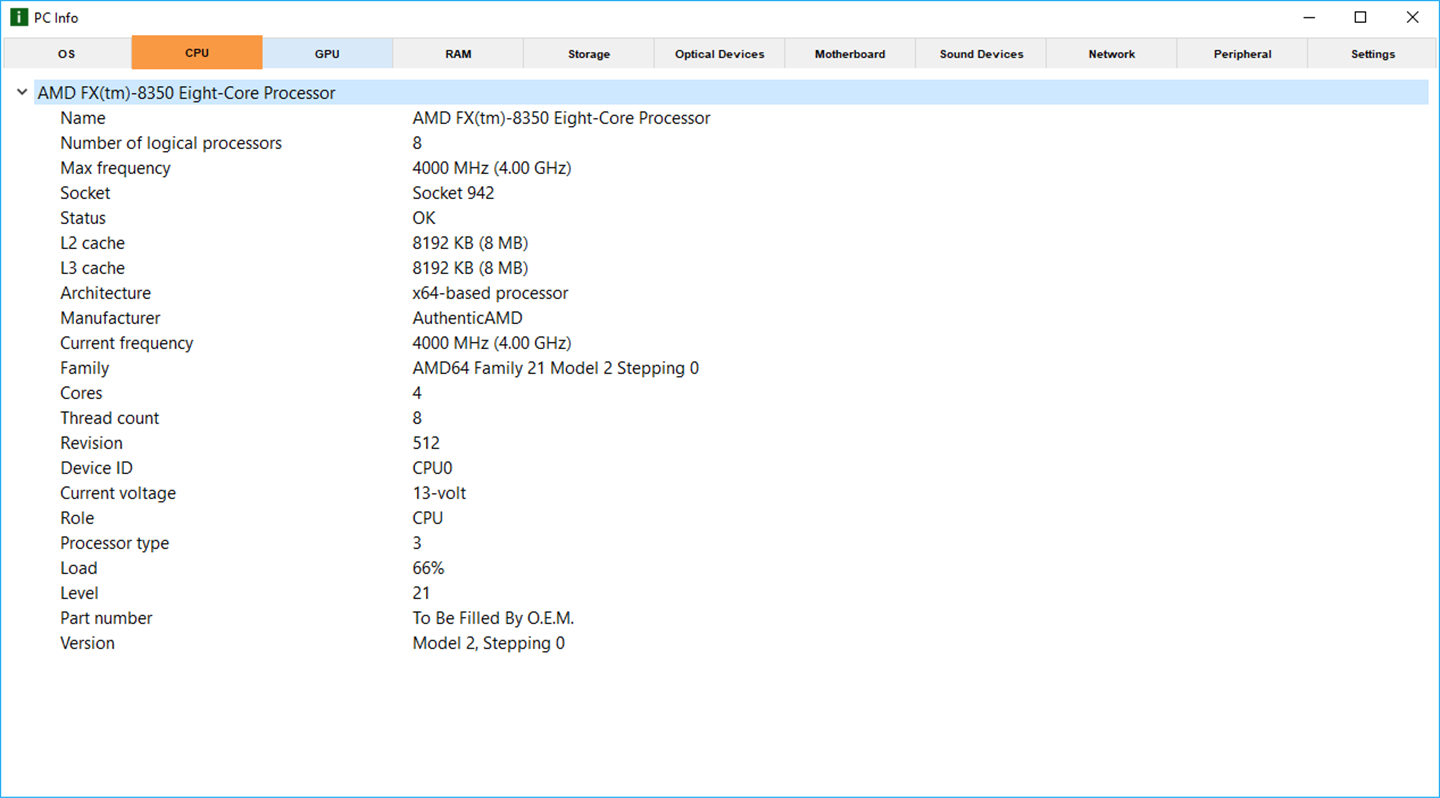Click the Family label
This screenshot has width=1440, height=798.
(84, 368)
